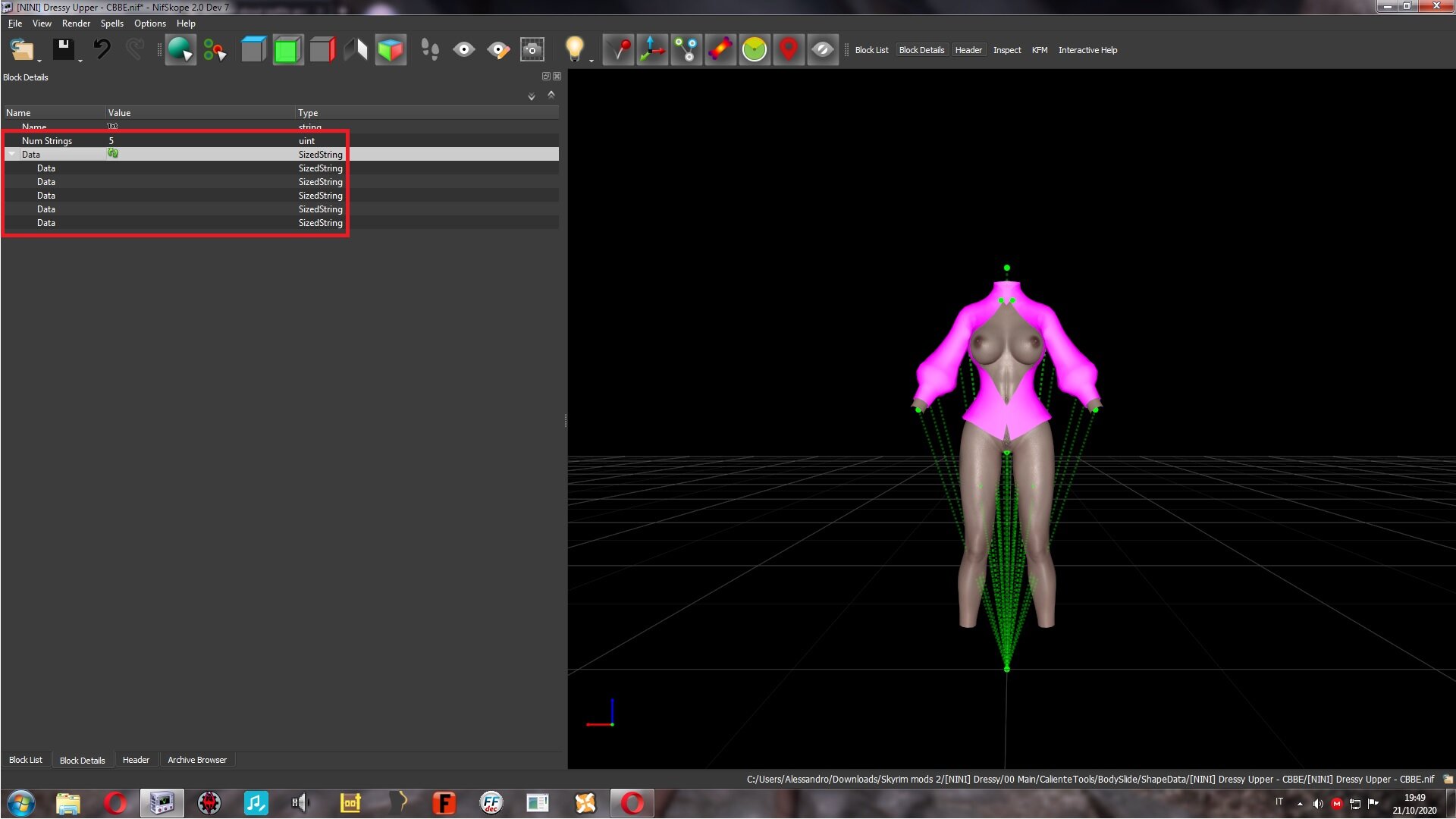This screenshot has height=819, width=1456.
Task: Open the Spells menu
Action: tap(112, 24)
